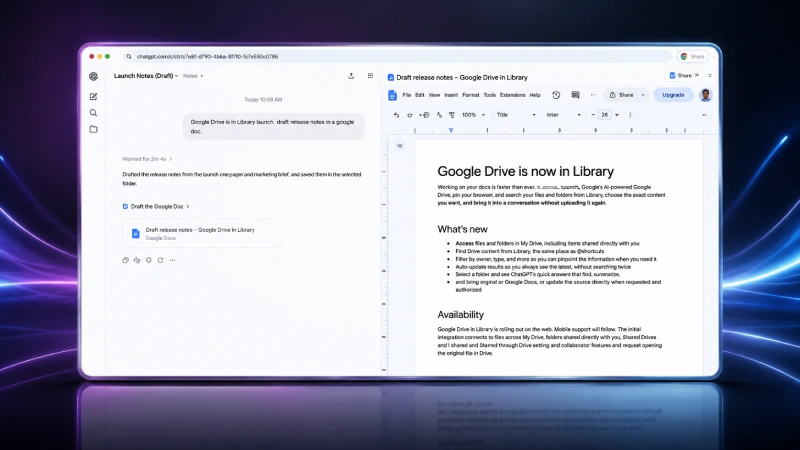Open more actions under the response

click(172, 260)
